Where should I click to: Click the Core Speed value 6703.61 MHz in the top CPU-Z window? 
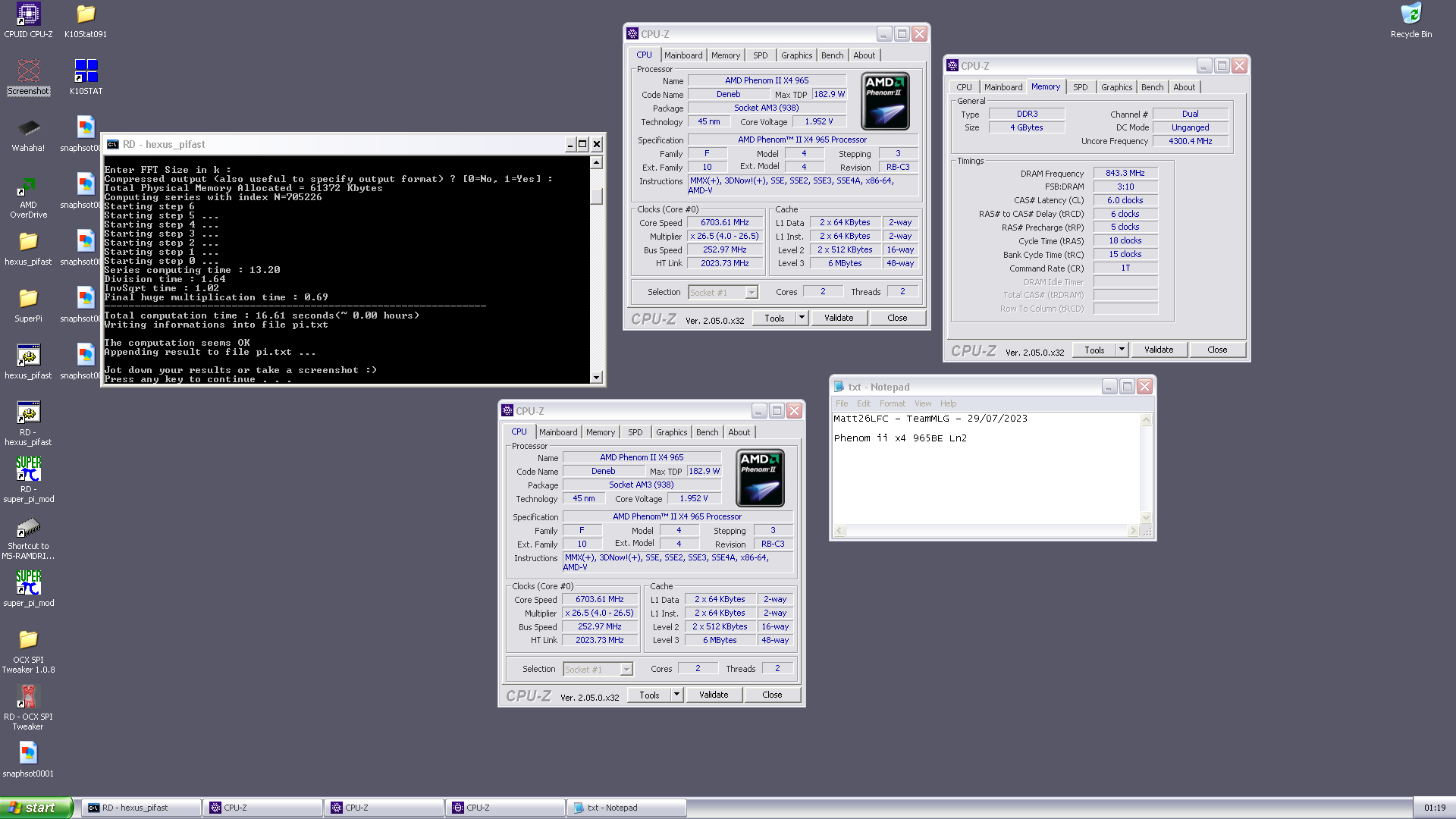click(x=725, y=222)
